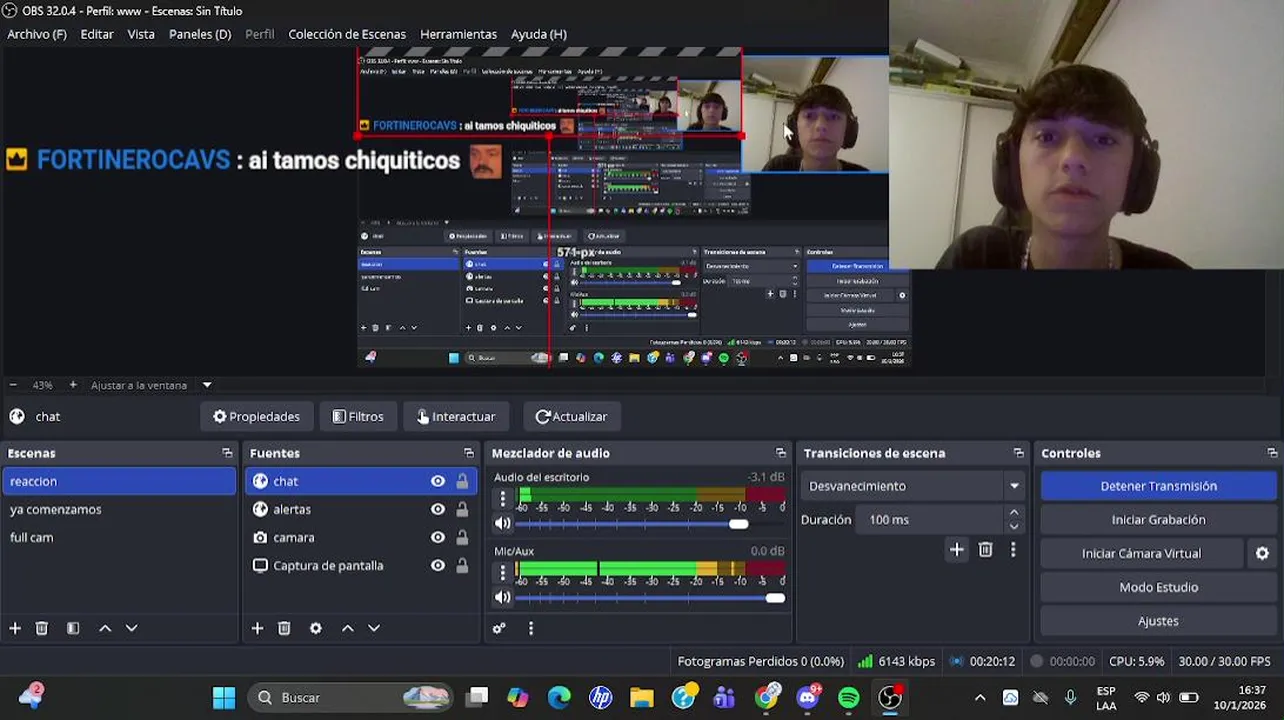The height and width of the screenshot is (720, 1284).
Task: Unlock the chat source lock
Action: [462, 481]
